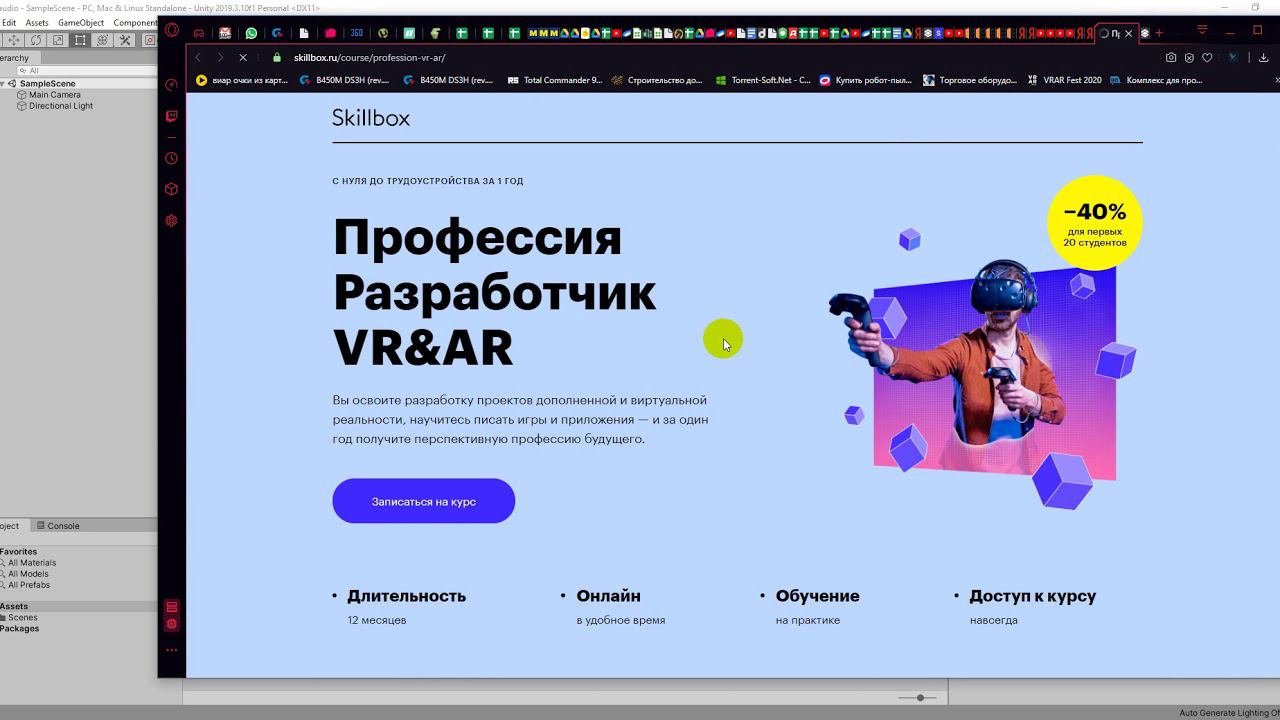Select Unity Move tool
Screen dimensions: 1280x720
click(x=14, y=40)
